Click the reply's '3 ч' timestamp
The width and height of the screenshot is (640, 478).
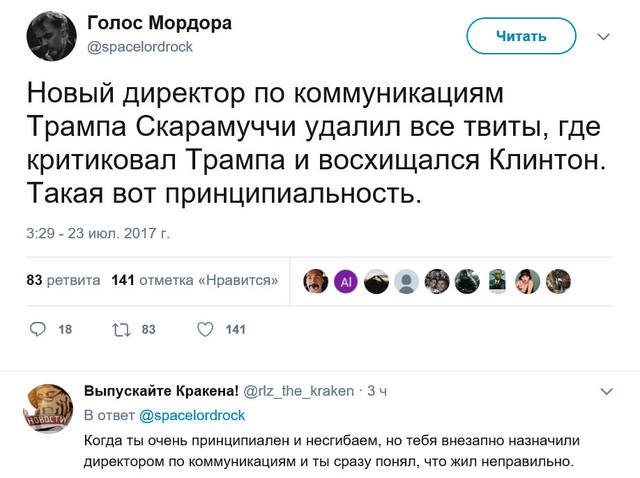[378, 391]
